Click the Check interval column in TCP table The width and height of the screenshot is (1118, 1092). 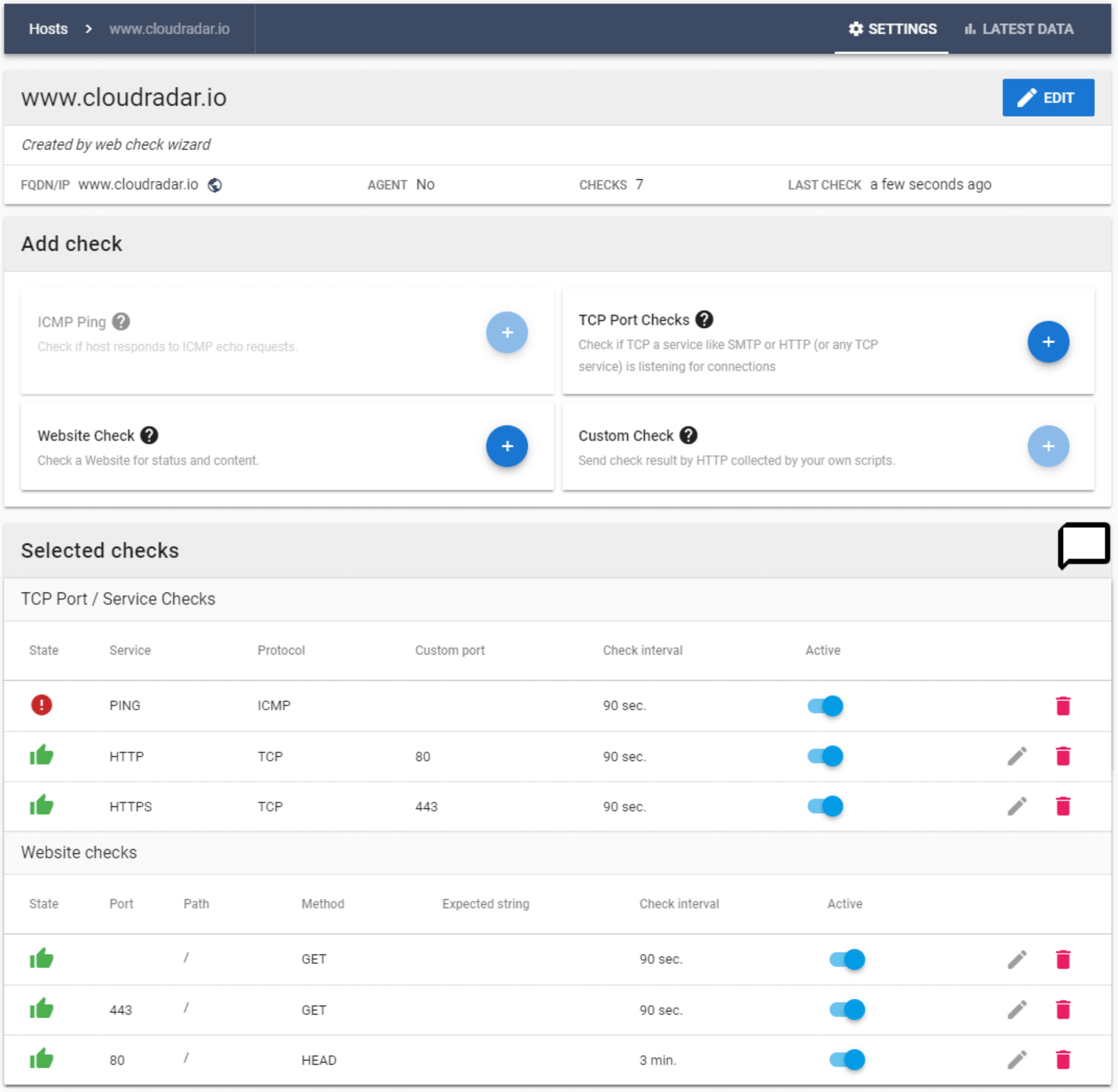tap(643, 651)
